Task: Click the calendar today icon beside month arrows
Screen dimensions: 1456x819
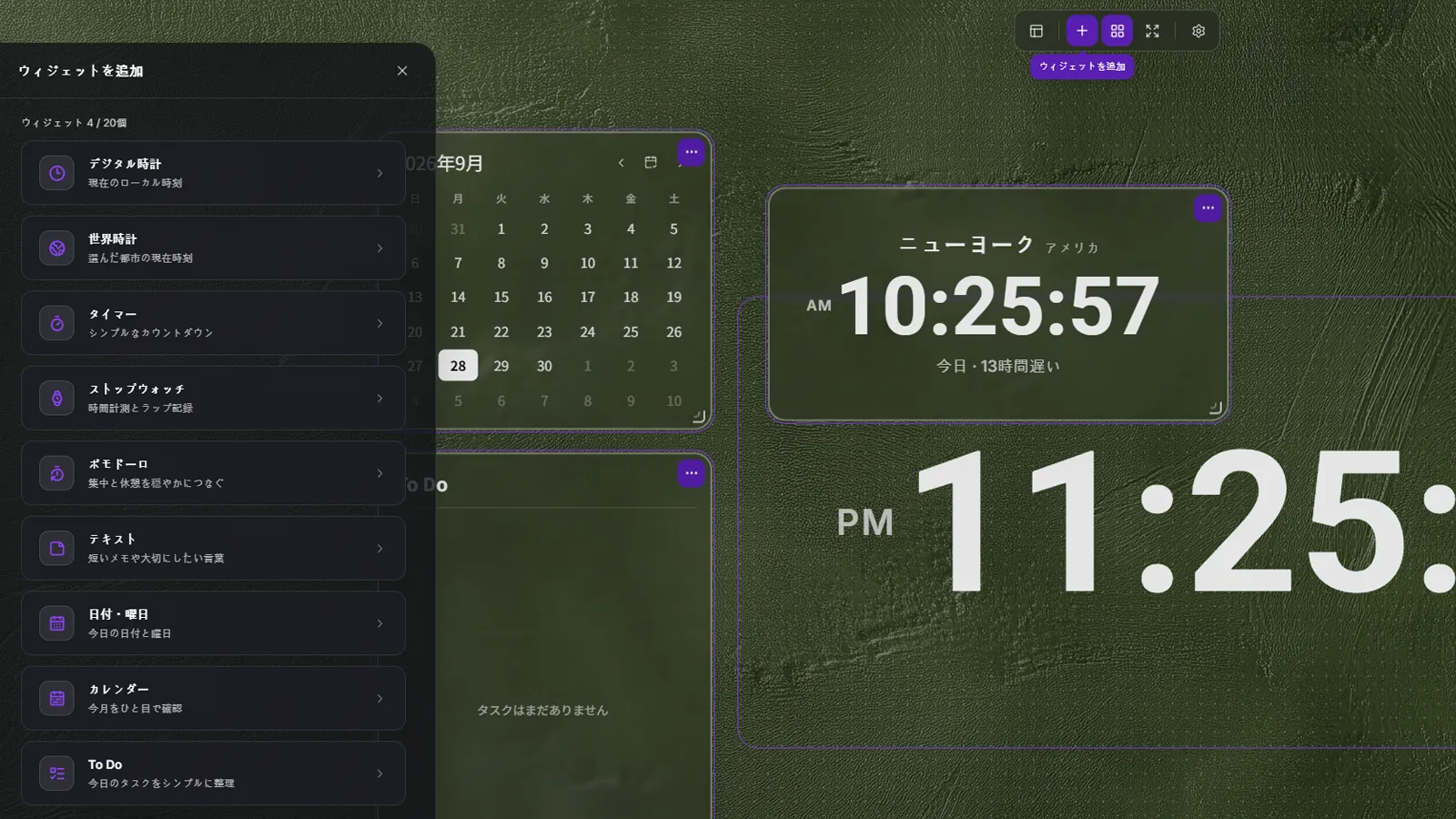Action: click(651, 163)
